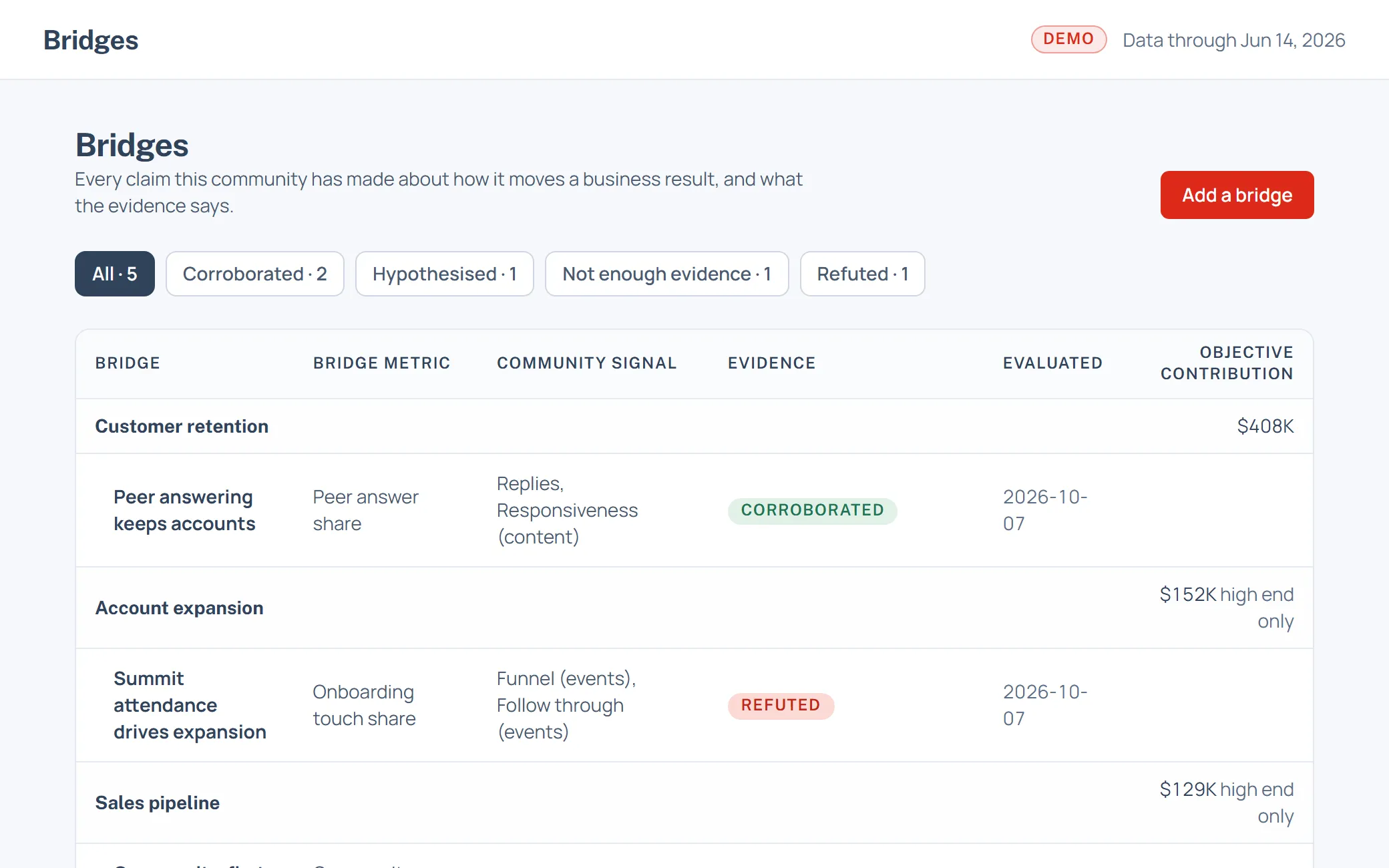Click the REFUTED evidence badge
Screen dimensions: 1389x868
781,705
